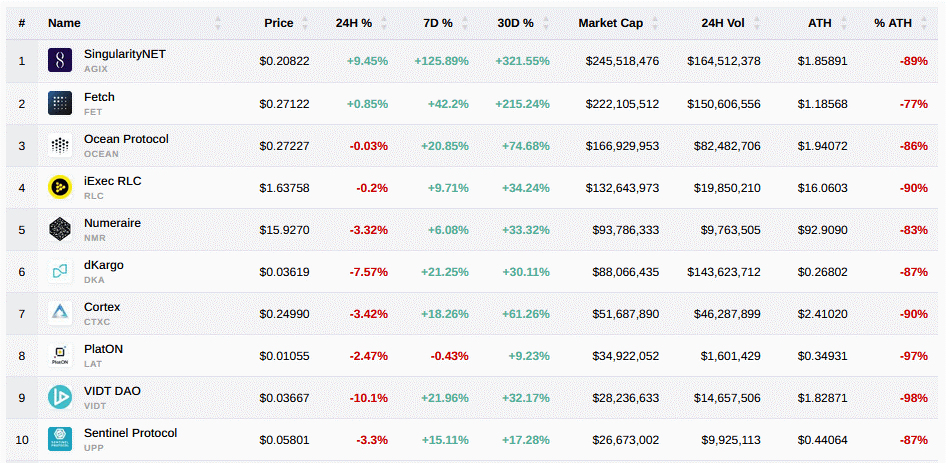Viewport: 946px width, 463px height.
Task: Sort by 24H Vol using its arrows
Action: [x=756, y=23]
